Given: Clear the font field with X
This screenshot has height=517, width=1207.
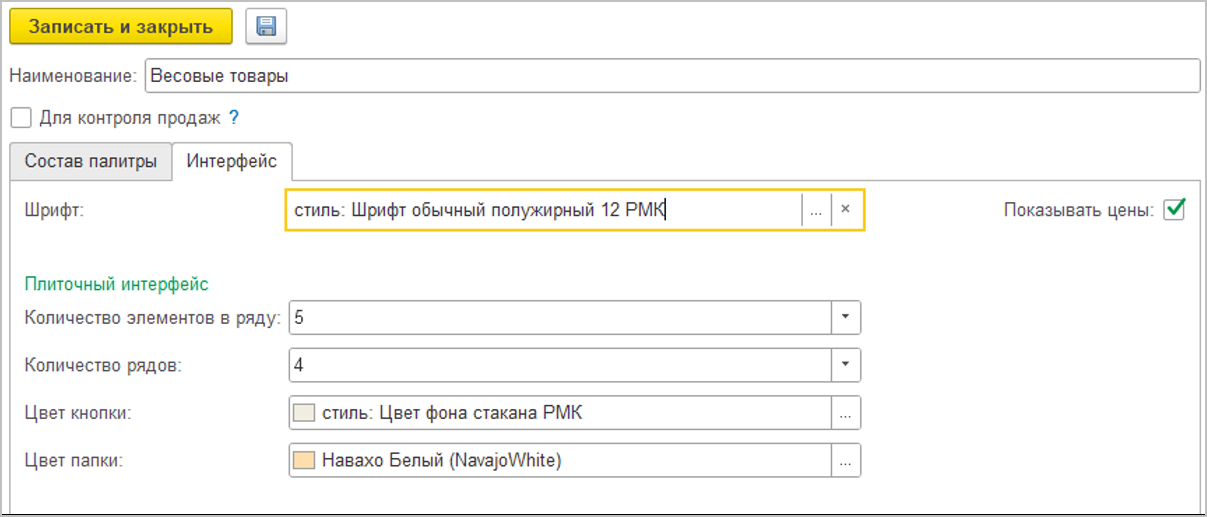Looking at the screenshot, I should (x=845, y=210).
